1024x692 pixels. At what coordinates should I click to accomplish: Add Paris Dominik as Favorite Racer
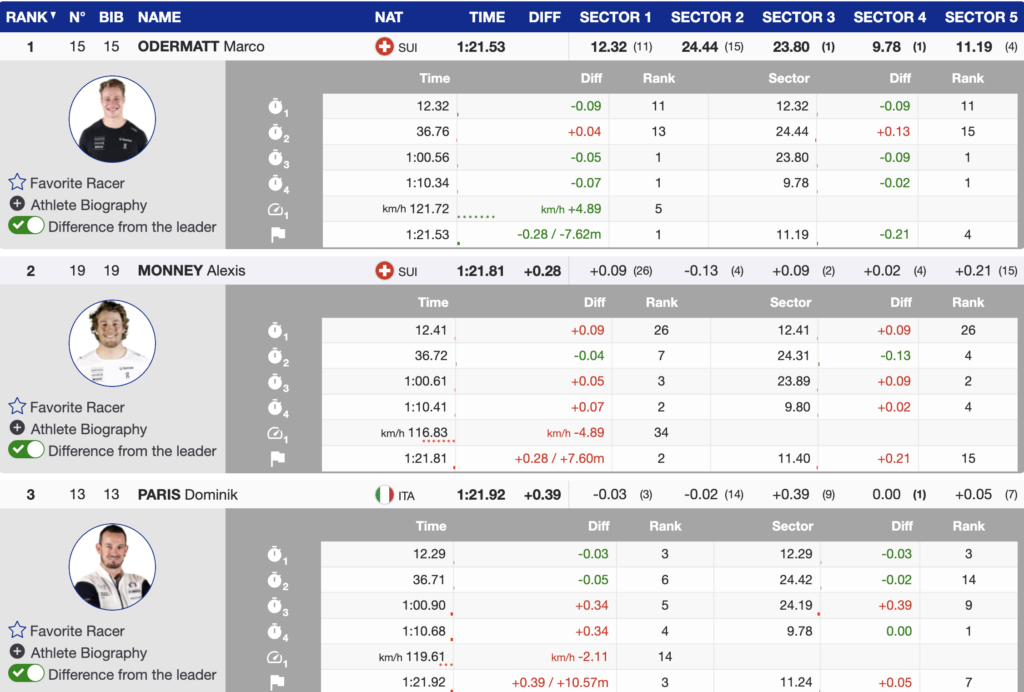(77, 631)
